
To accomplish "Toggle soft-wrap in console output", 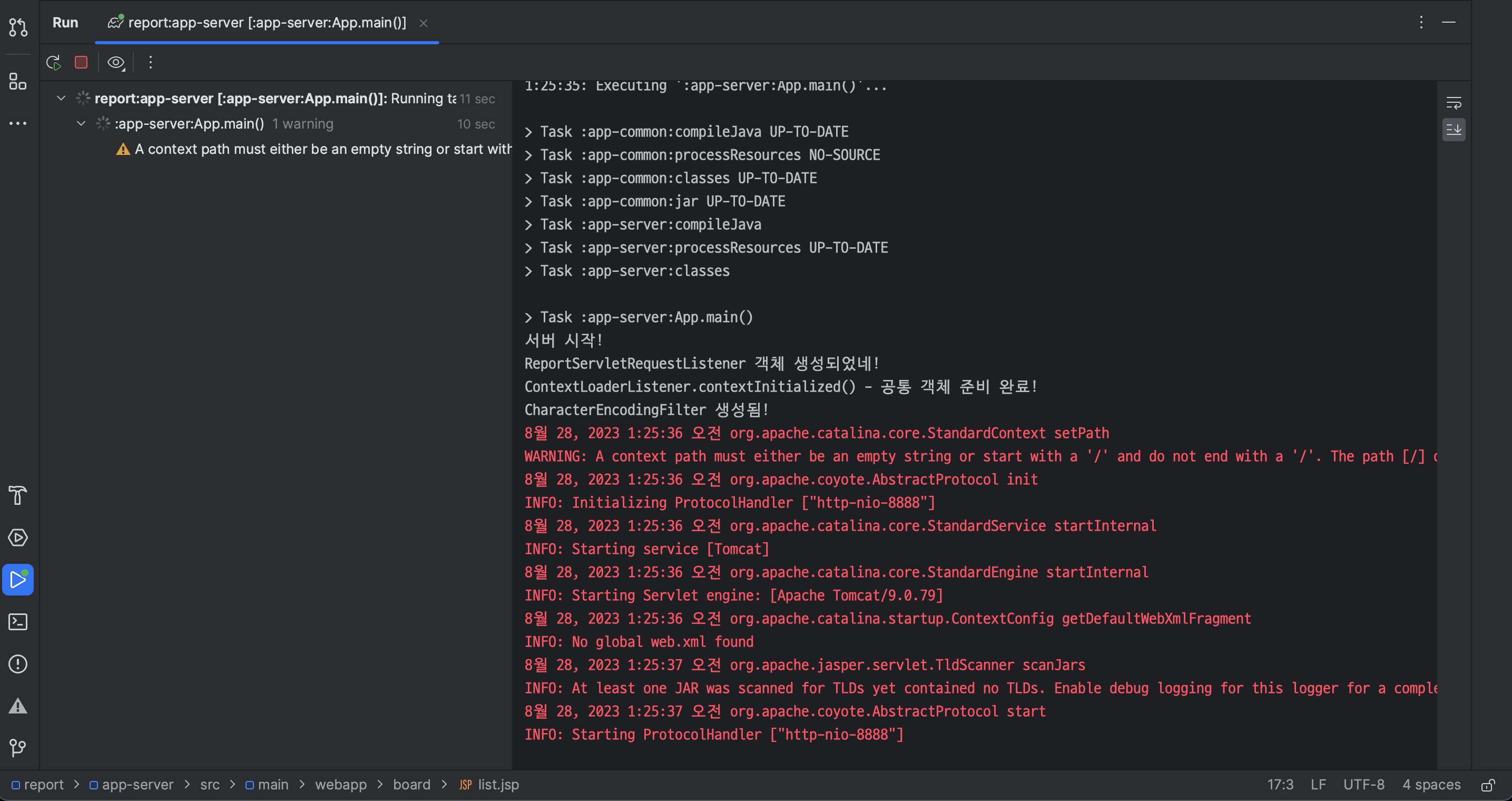I will pos(1454,103).
